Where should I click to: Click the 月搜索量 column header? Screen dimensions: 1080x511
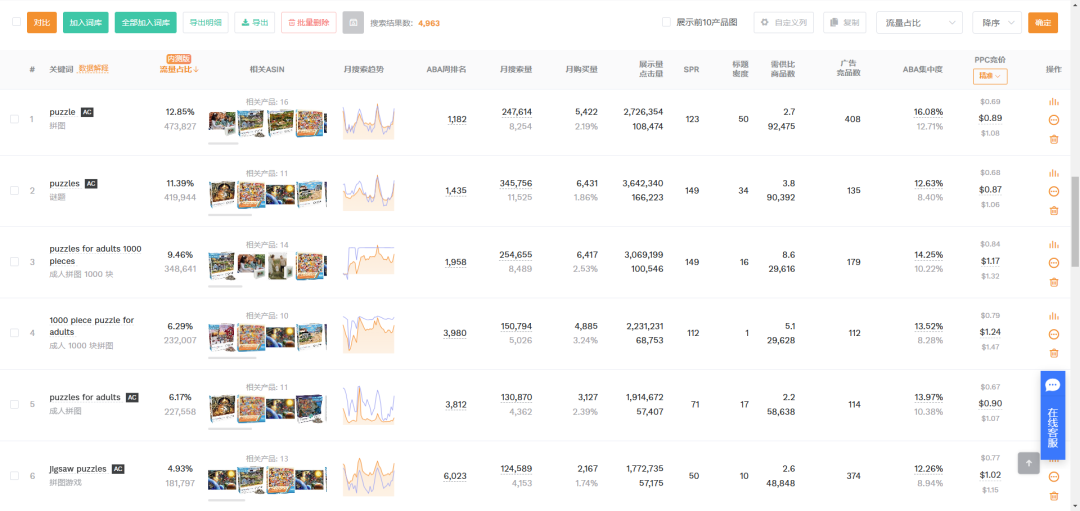point(517,70)
